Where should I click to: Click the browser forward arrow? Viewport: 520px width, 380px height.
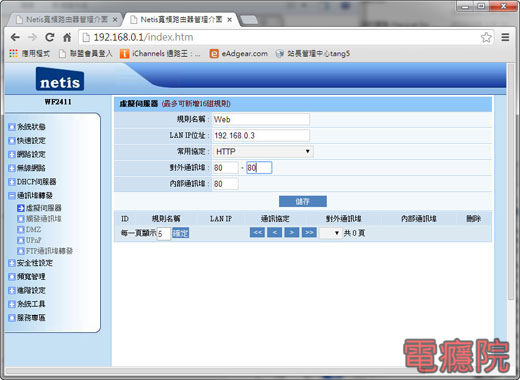(x=33, y=37)
